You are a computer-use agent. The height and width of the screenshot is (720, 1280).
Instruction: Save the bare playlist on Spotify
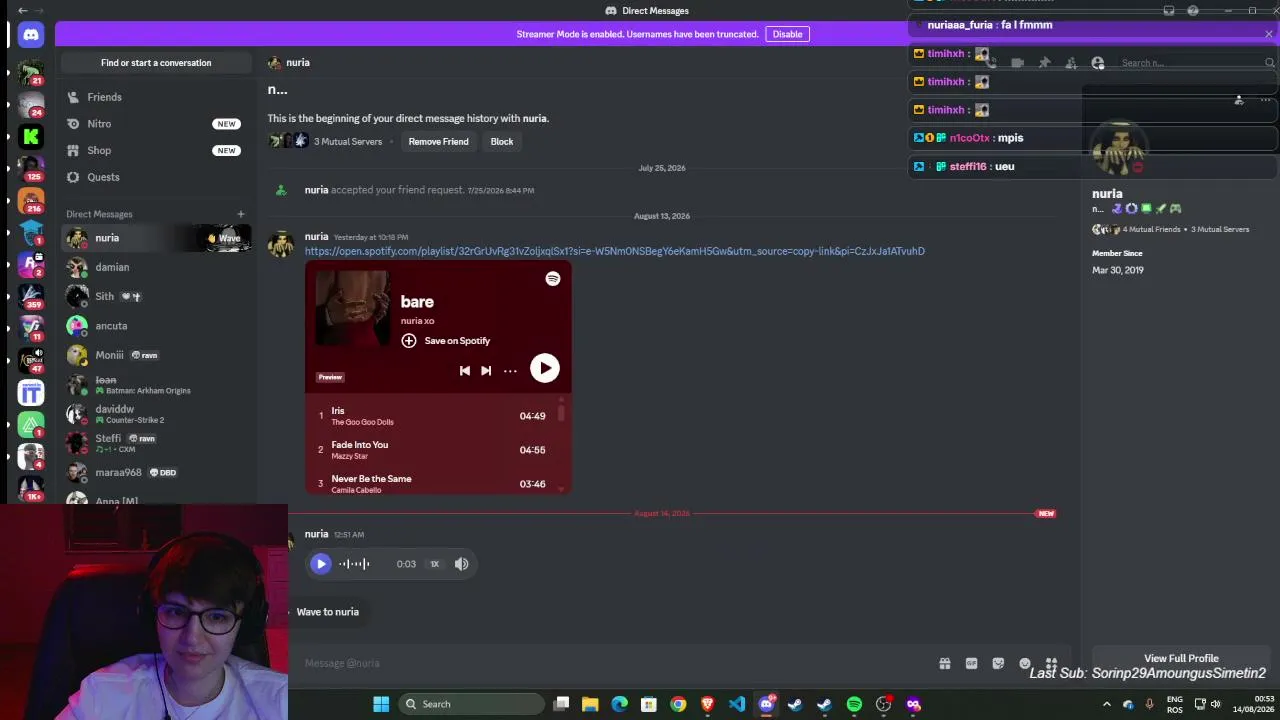point(446,341)
